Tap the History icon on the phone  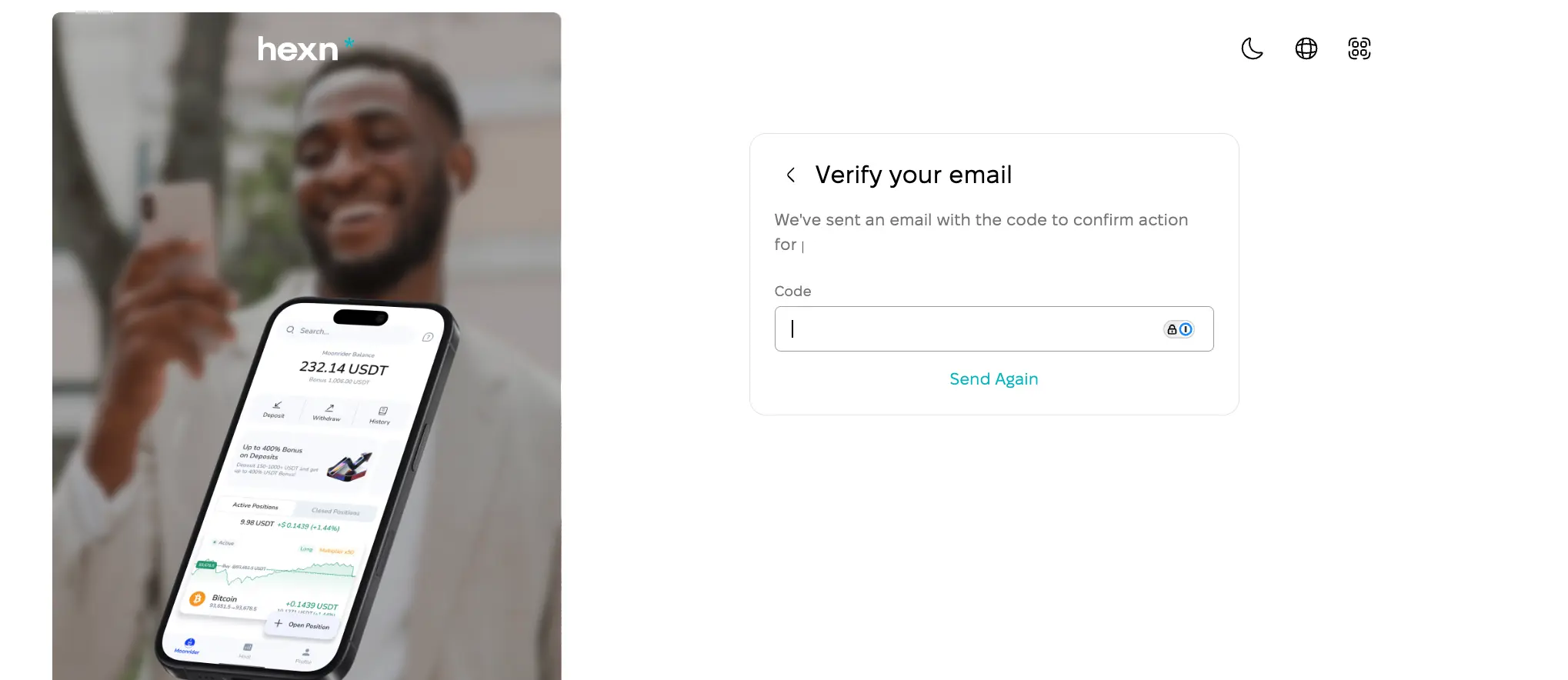[381, 415]
